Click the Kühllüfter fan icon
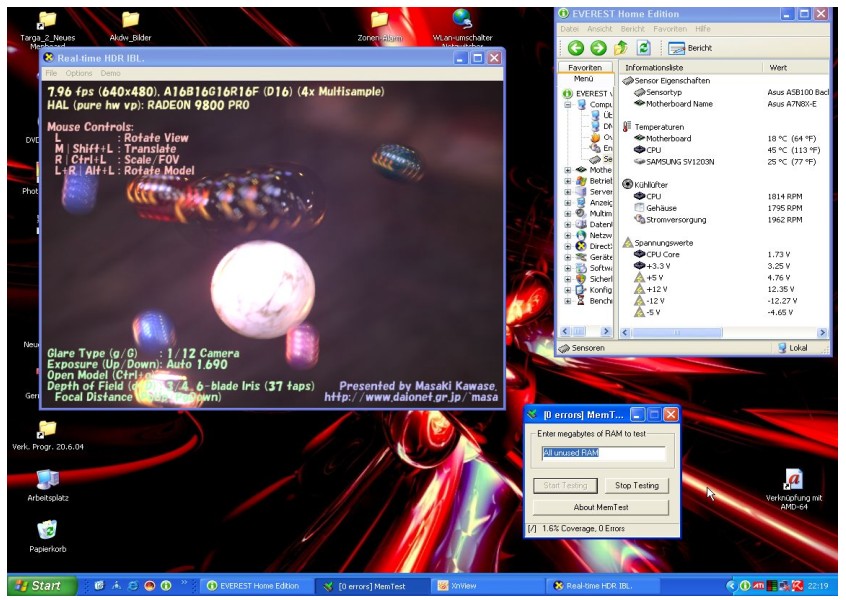Image resolution: width=846 pixels, height=600 pixels. (627, 185)
